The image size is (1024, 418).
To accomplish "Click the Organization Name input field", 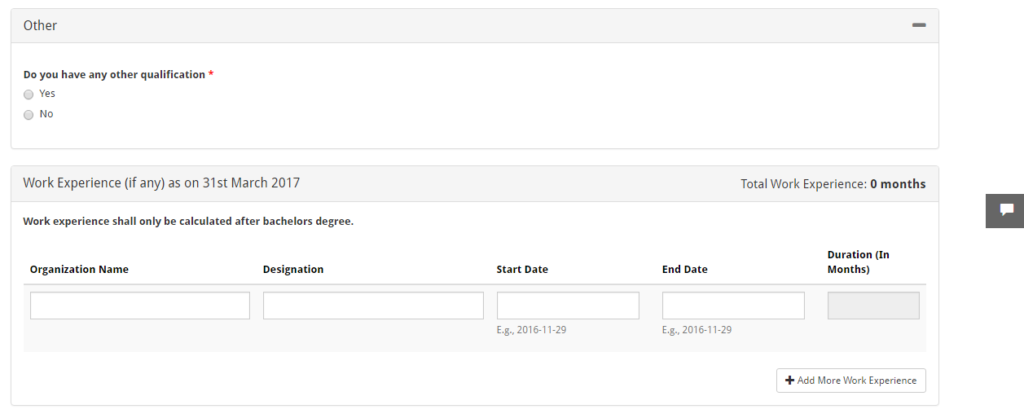I will point(140,306).
